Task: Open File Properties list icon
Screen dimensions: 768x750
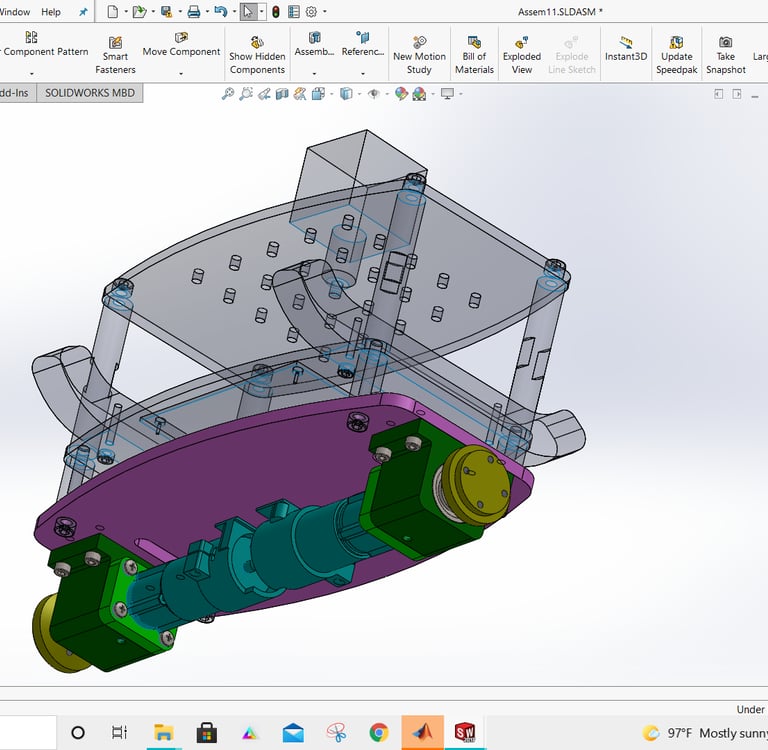Action: pyautogui.click(x=294, y=12)
